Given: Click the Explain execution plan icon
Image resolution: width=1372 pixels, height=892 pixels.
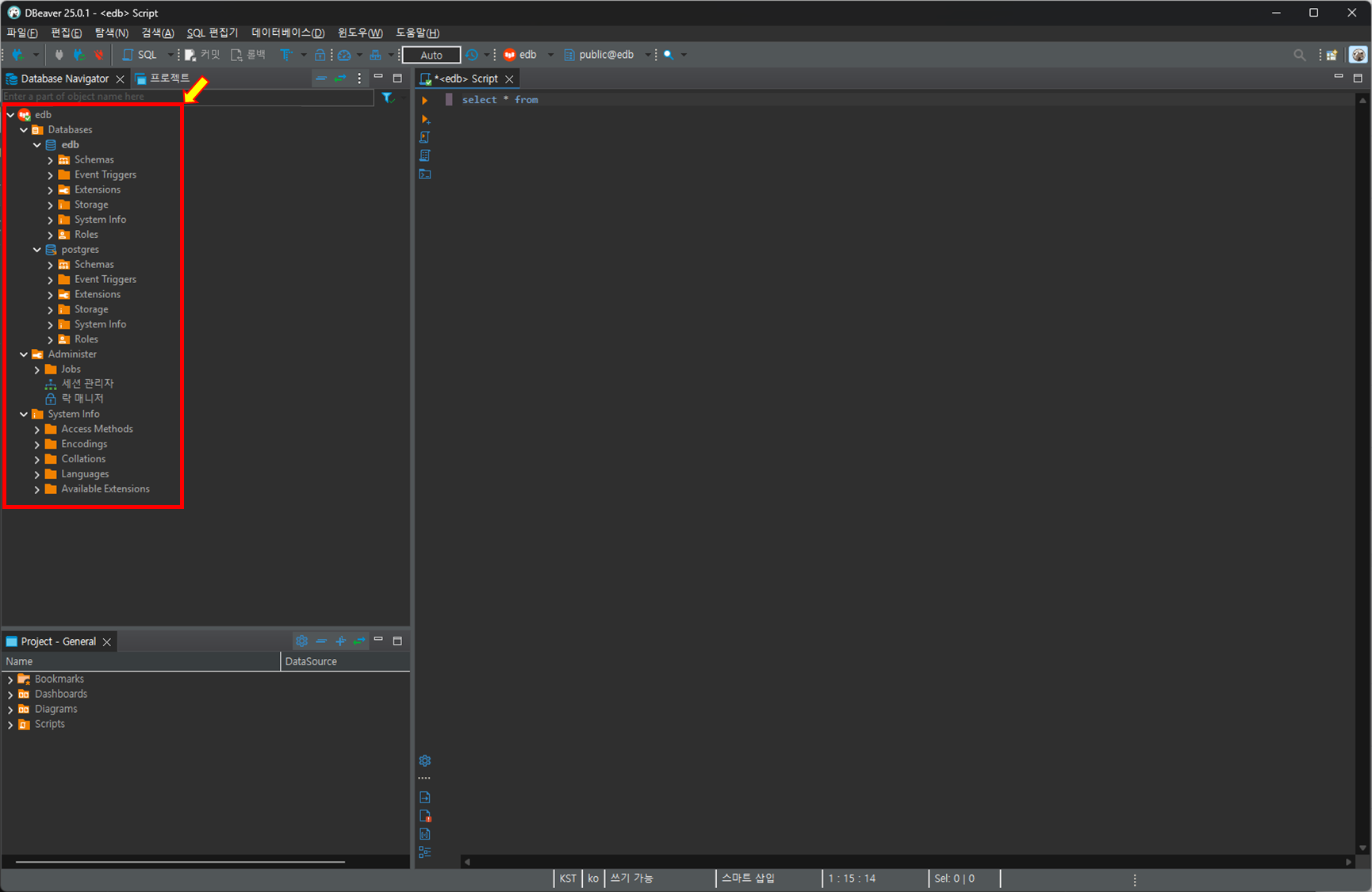Looking at the screenshot, I should 425,155.
